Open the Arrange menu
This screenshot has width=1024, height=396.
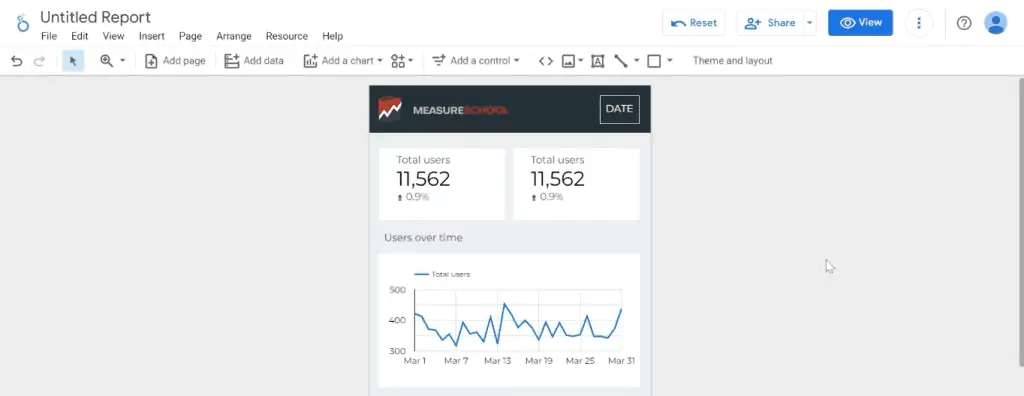tap(234, 37)
